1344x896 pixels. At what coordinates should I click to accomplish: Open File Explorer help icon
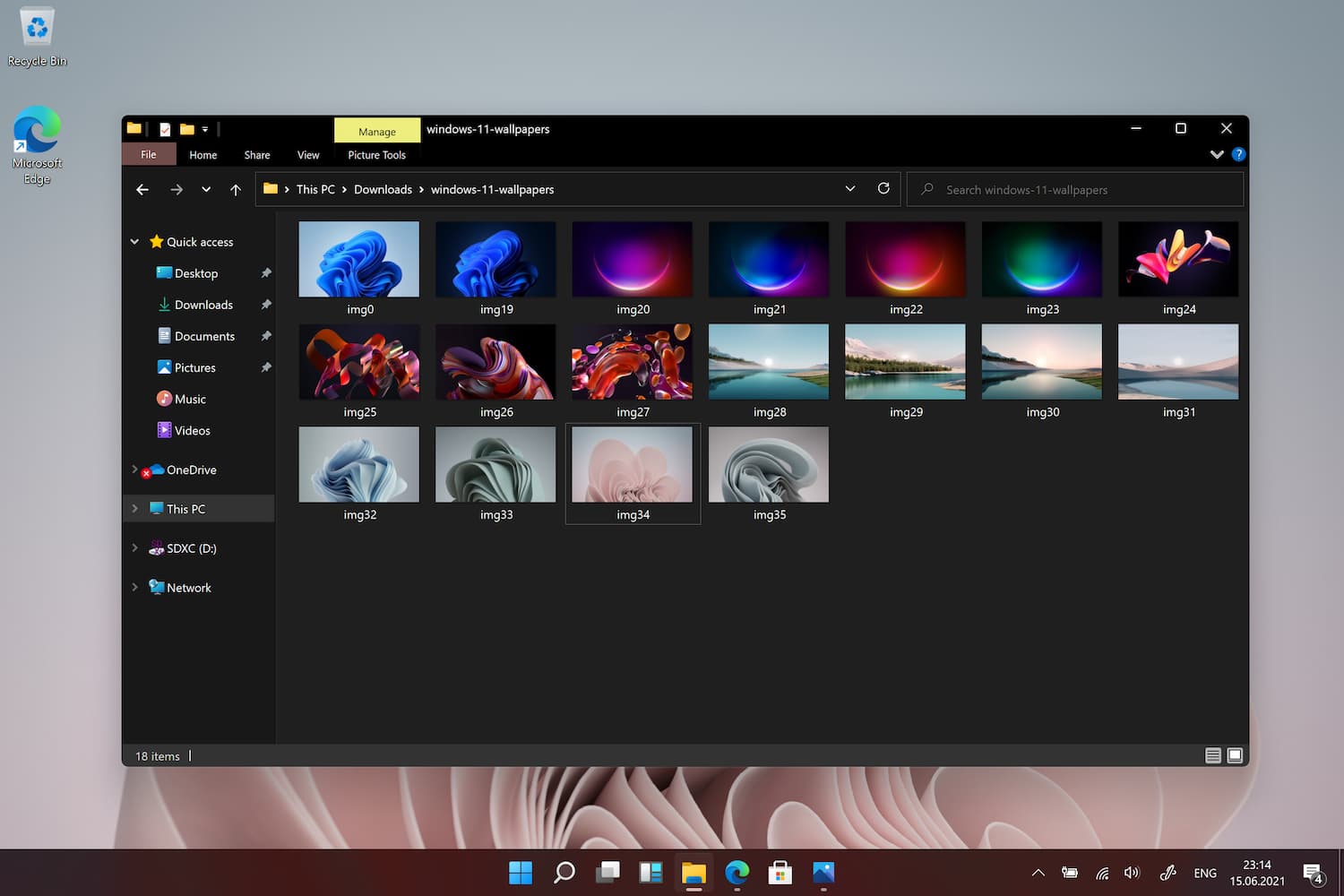[1238, 154]
